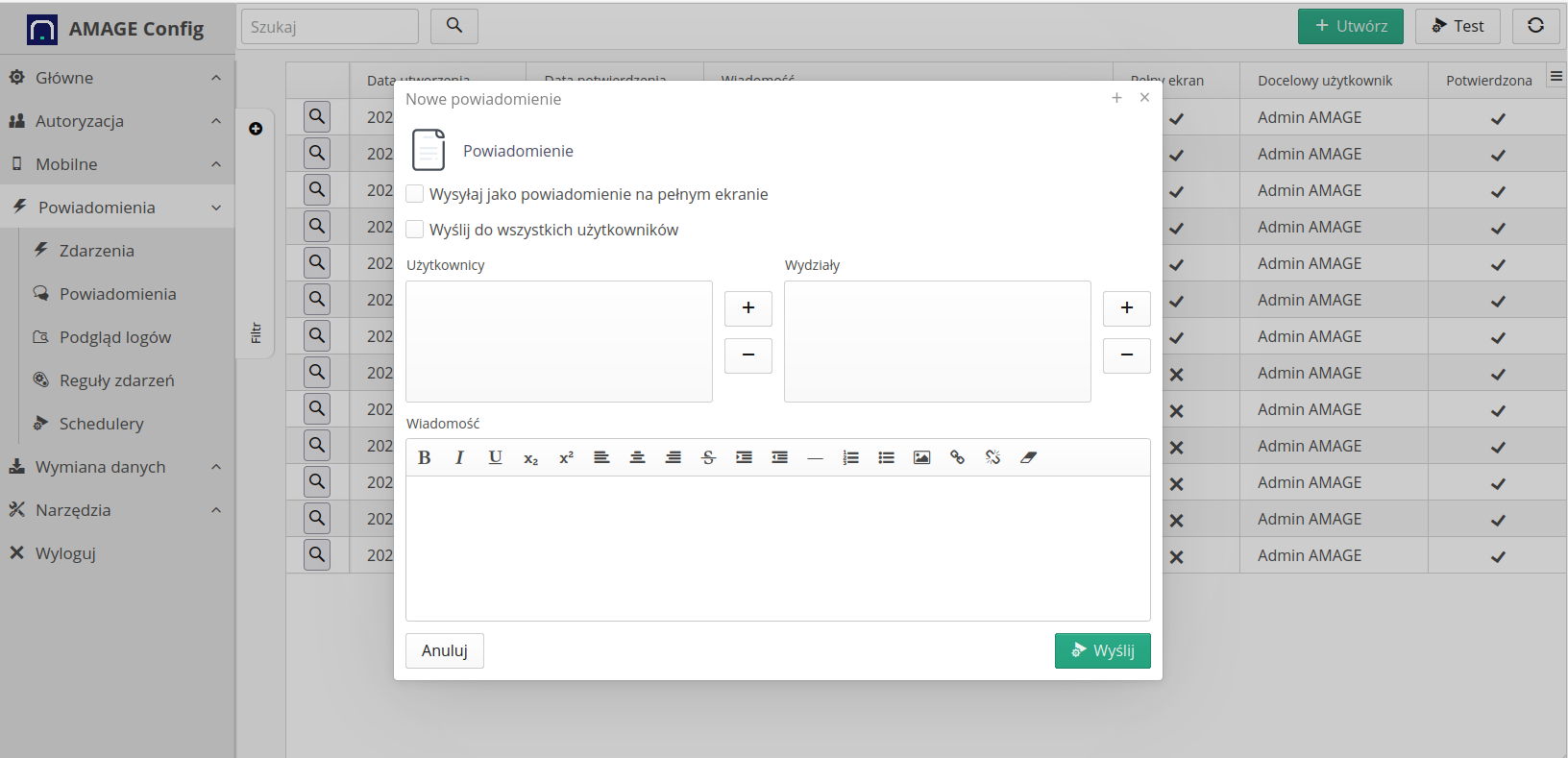Click the message text area
This screenshot has width=1568, height=758.
point(777,548)
